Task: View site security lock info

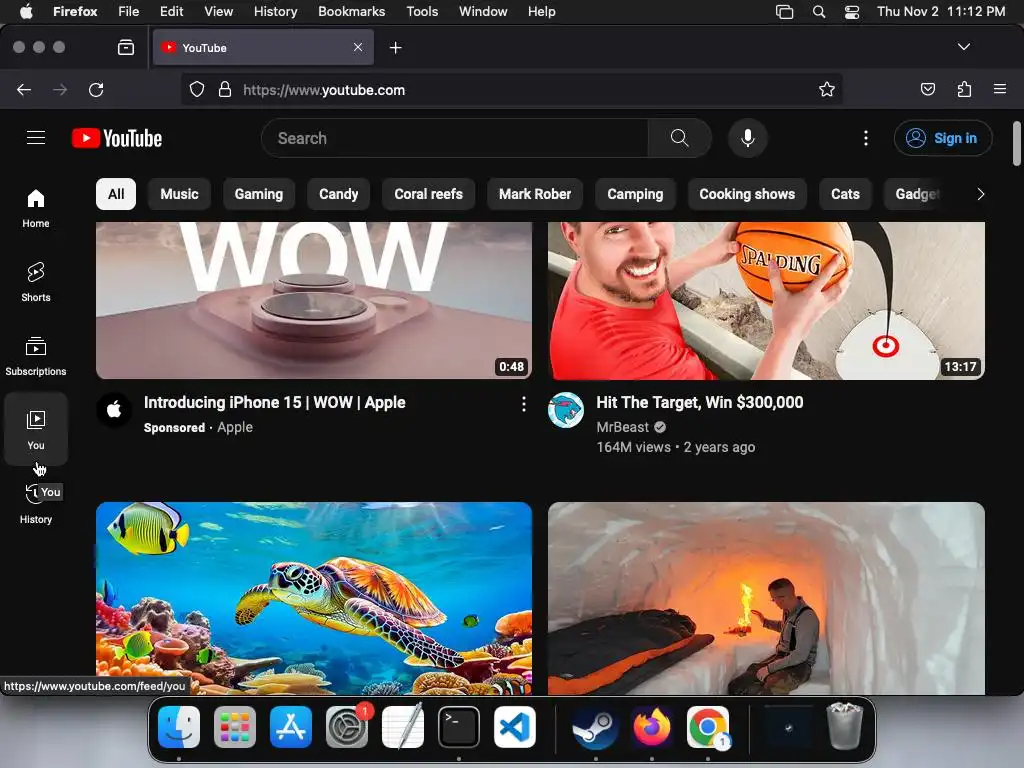Action: pos(225,89)
